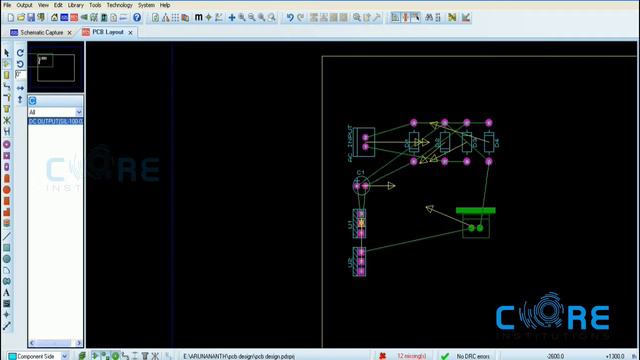Viewport: 640px width, 360px height.
Task: Open the Output menu
Action: 24,5
